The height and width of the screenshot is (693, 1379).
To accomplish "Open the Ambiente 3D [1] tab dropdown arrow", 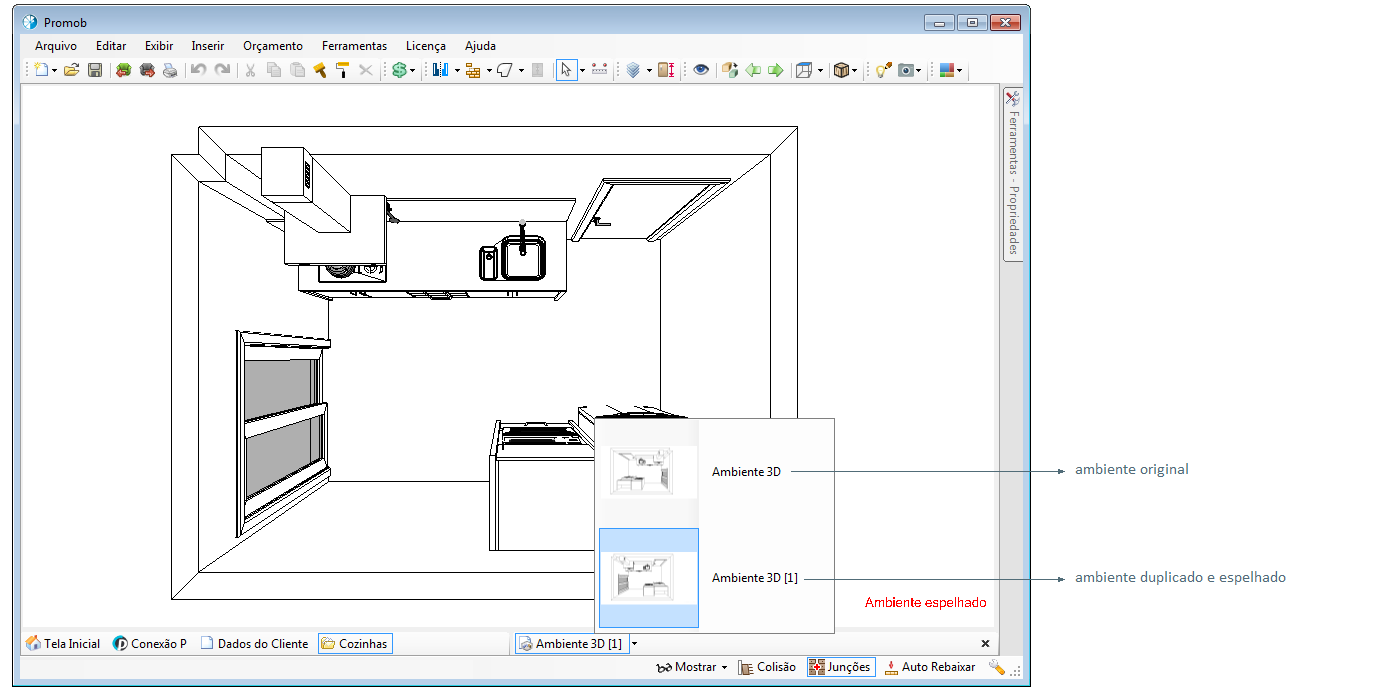I will pyautogui.click(x=634, y=644).
